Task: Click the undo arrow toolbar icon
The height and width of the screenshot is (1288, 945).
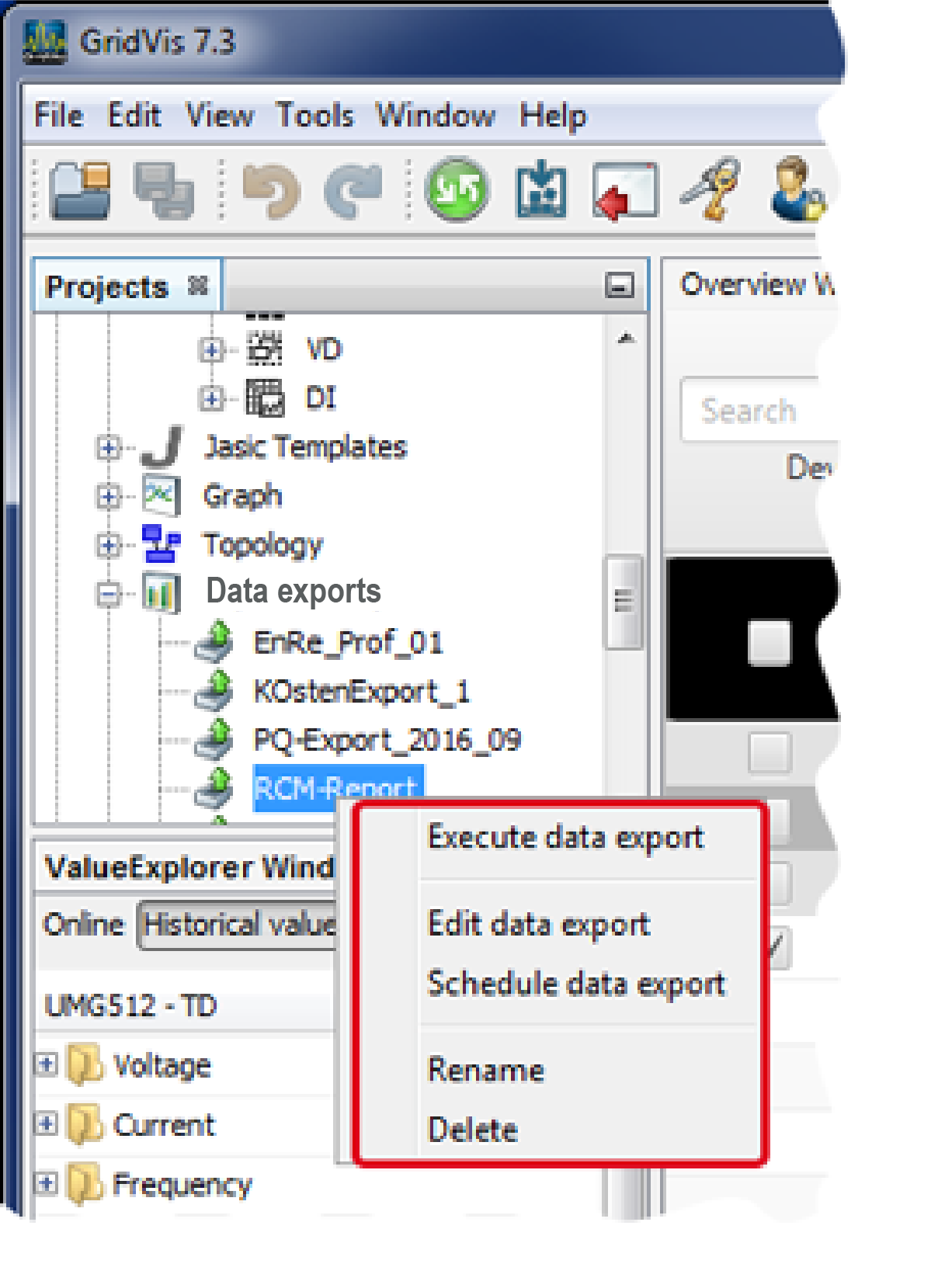Action: 271,190
